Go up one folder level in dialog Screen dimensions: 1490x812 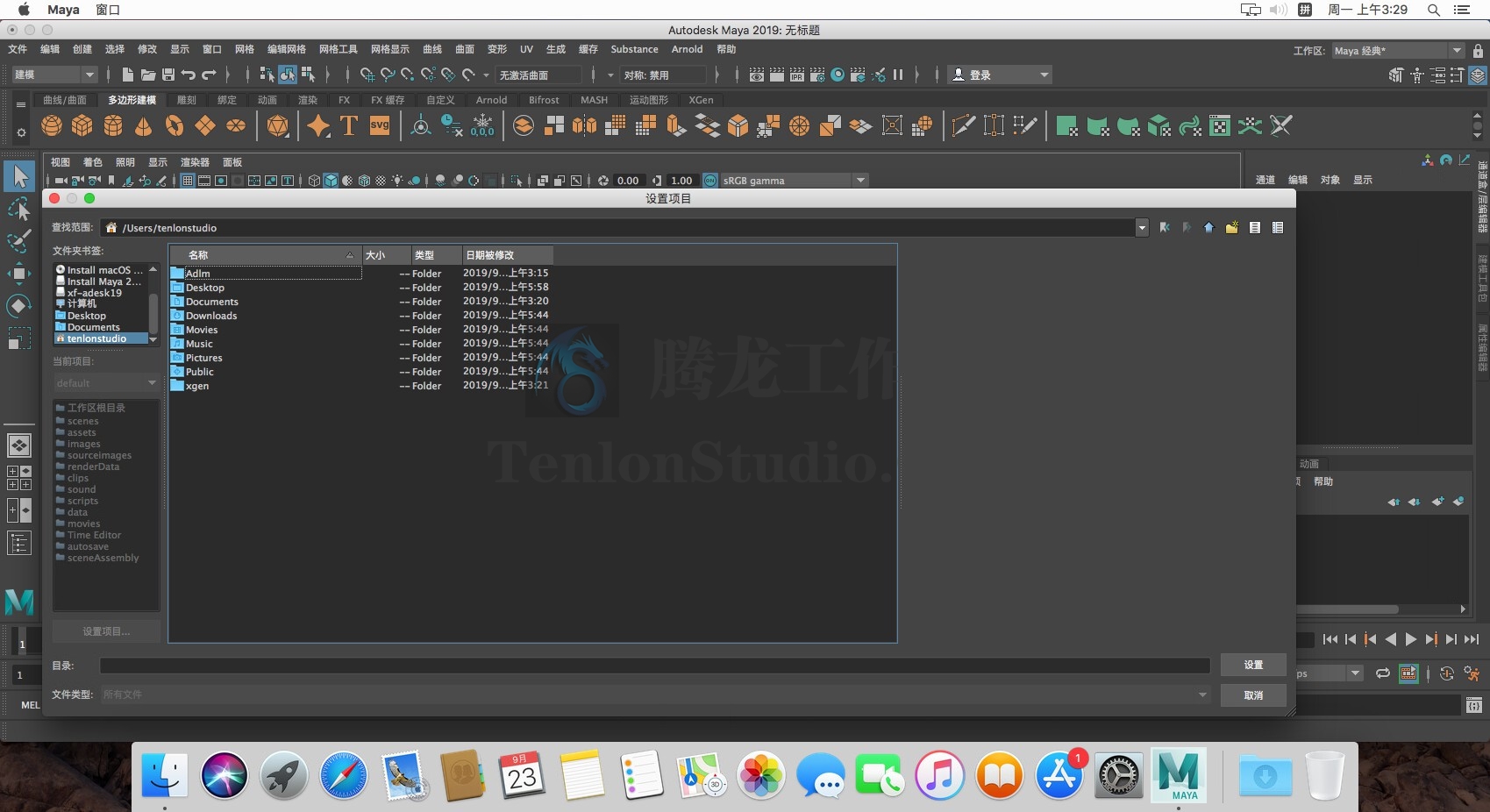pos(1209,228)
